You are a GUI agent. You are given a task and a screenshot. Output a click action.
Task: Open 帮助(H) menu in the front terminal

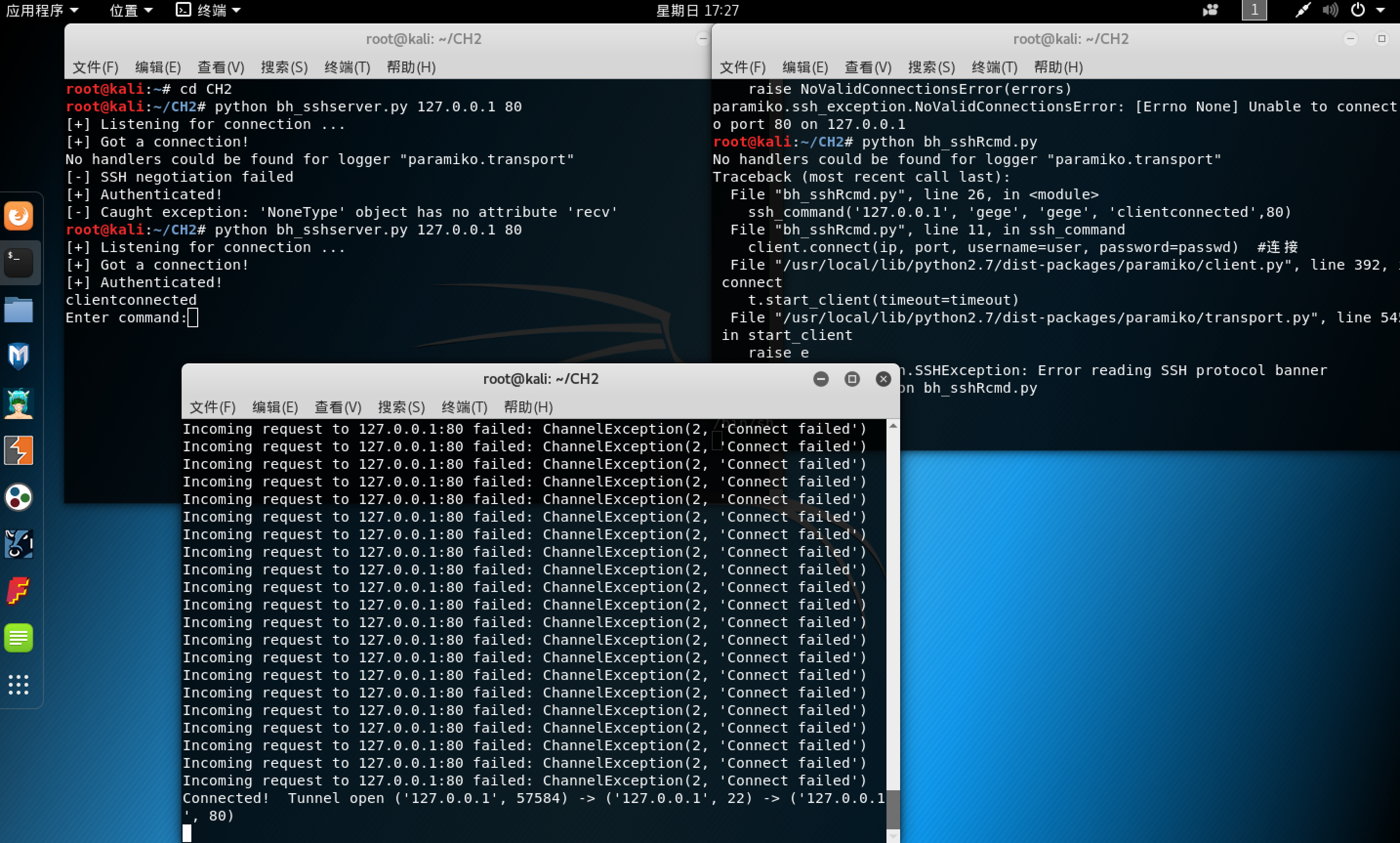coord(528,407)
